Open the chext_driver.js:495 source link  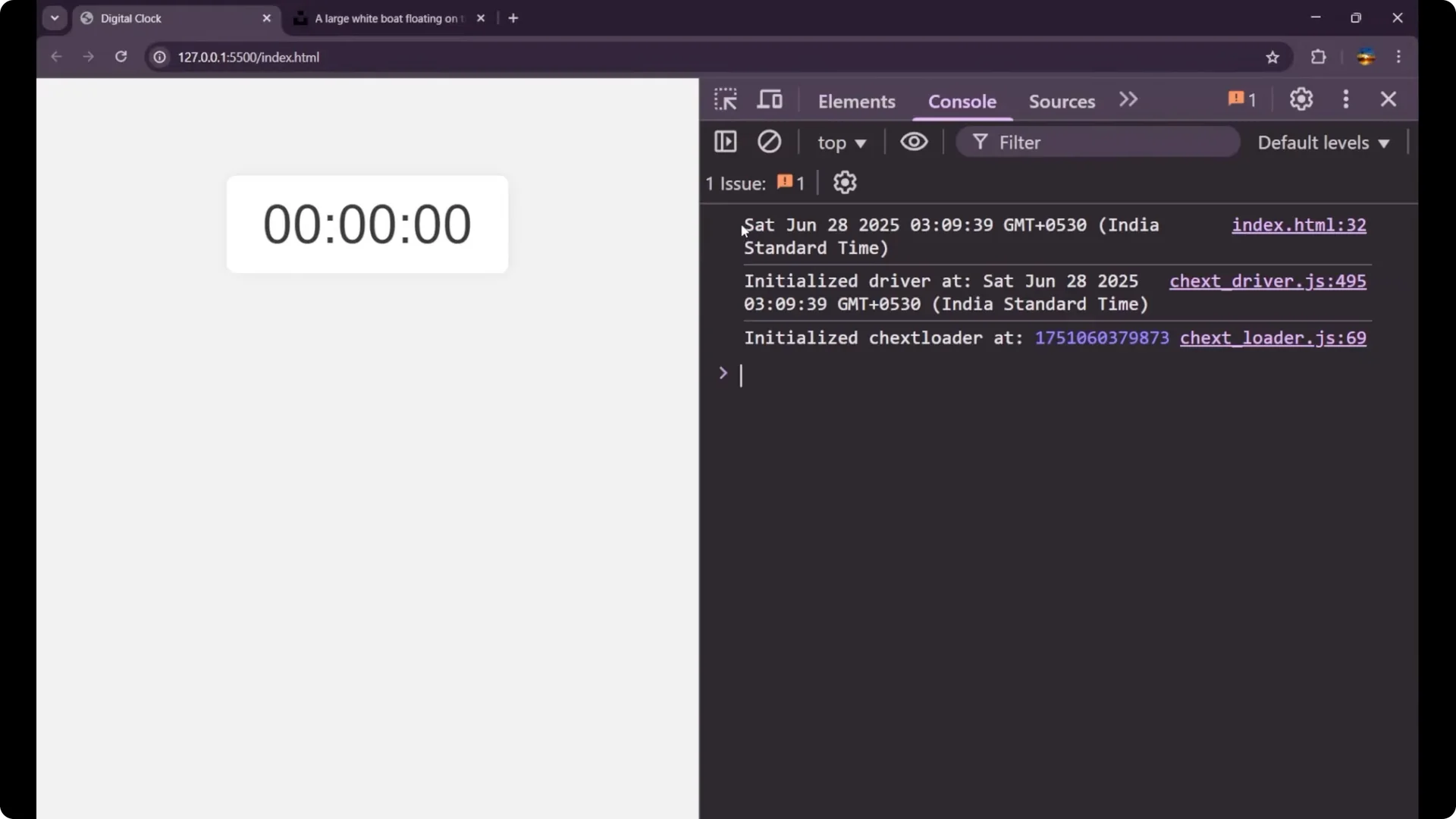click(x=1269, y=281)
